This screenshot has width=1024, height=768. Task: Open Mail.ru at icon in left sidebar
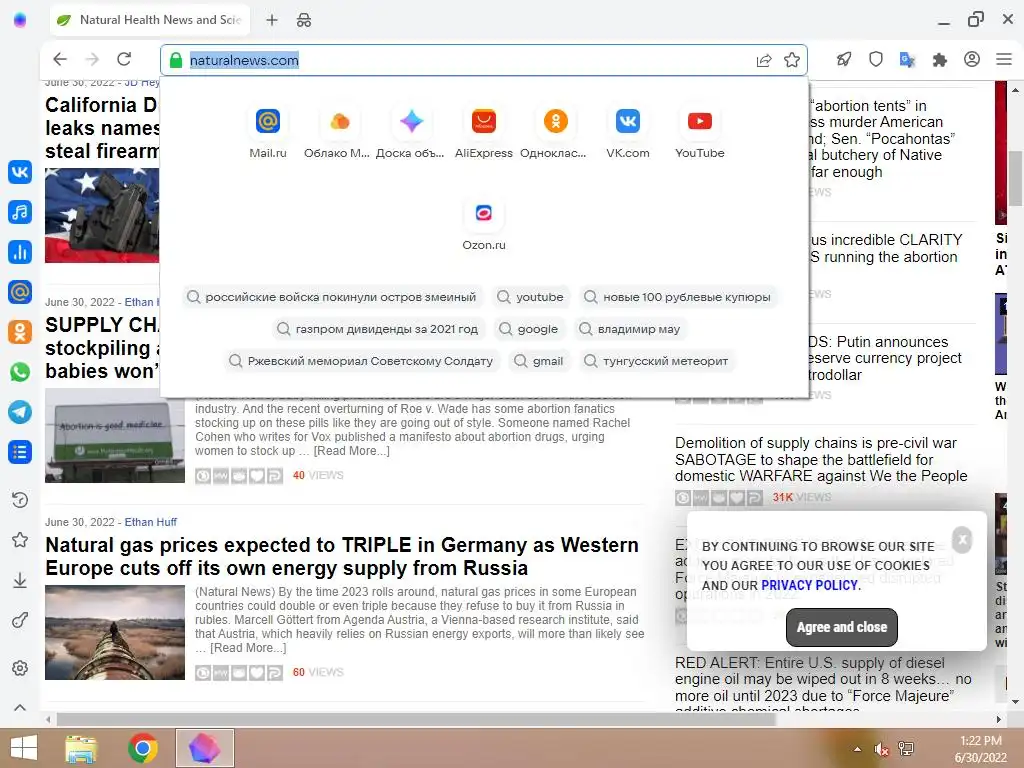point(20,291)
